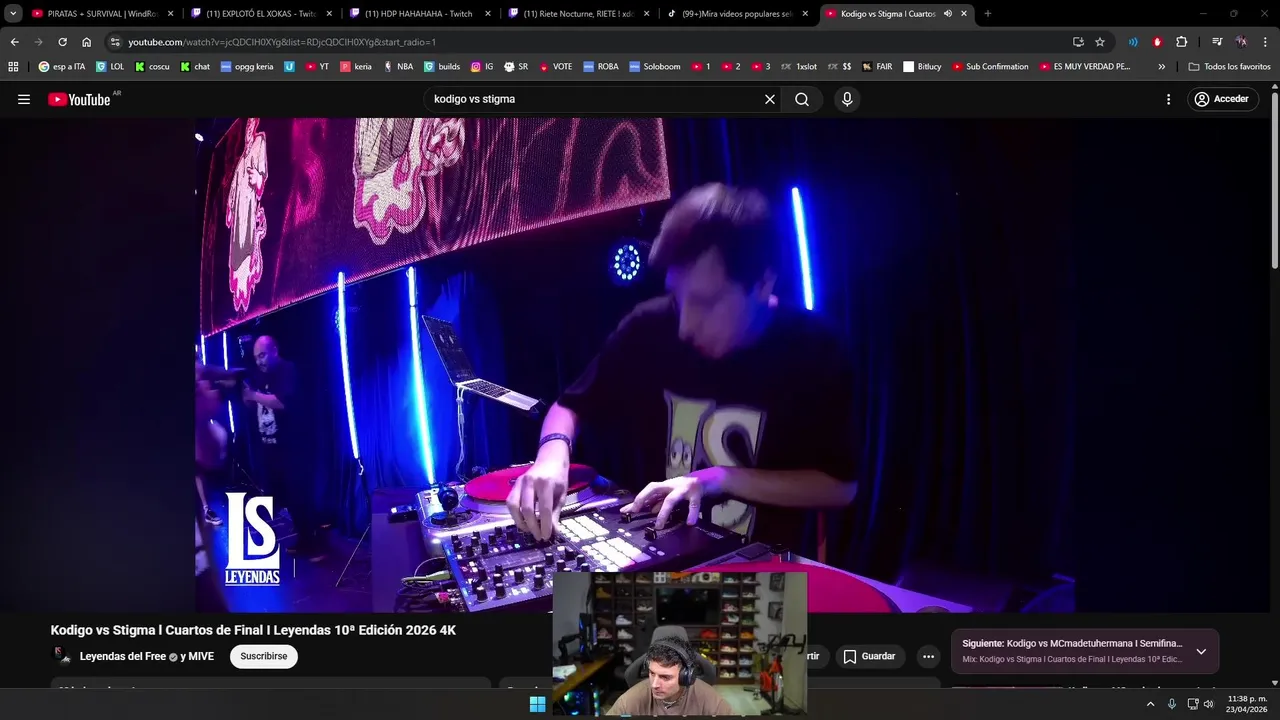Open Leyendas del Free channel name
This screenshot has width=1280, height=720.
123,657
